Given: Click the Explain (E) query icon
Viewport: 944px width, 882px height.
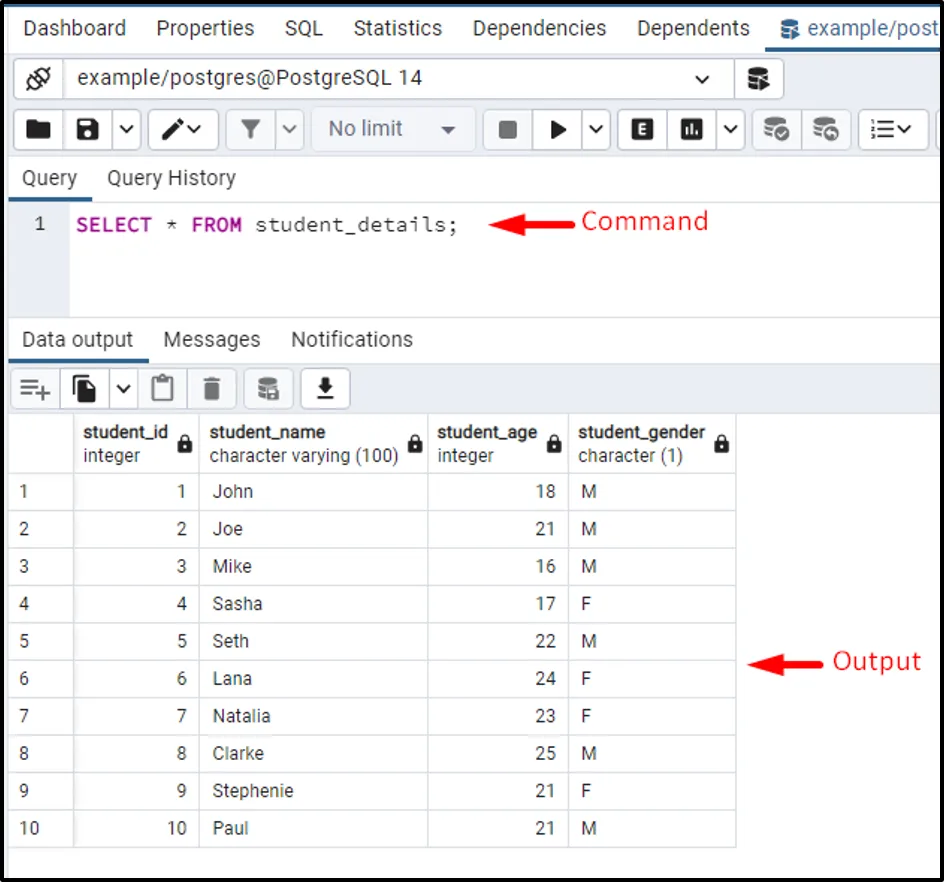Looking at the screenshot, I should tap(642, 129).
